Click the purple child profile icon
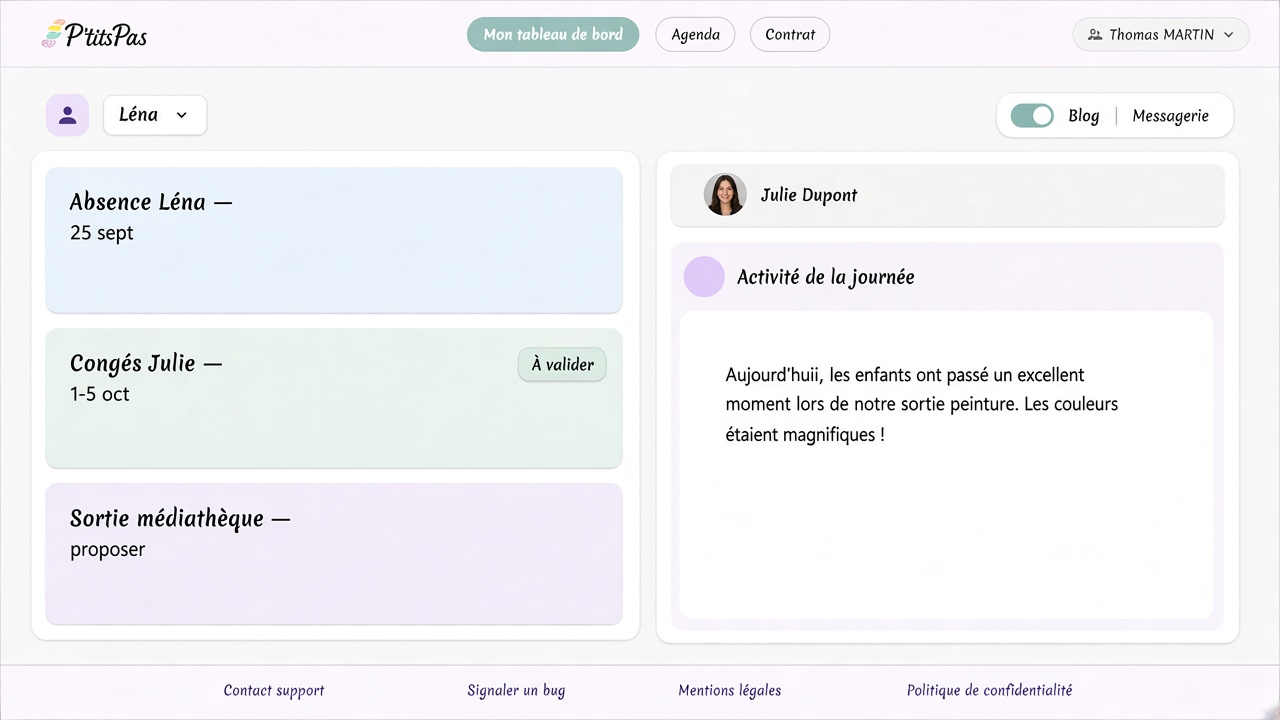The height and width of the screenshot is (720, 1280). 67,115
